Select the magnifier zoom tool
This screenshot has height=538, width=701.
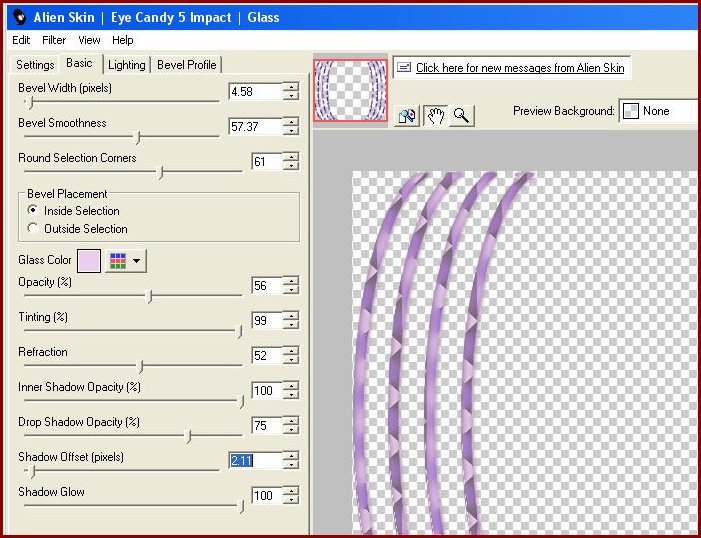point(461,116)
